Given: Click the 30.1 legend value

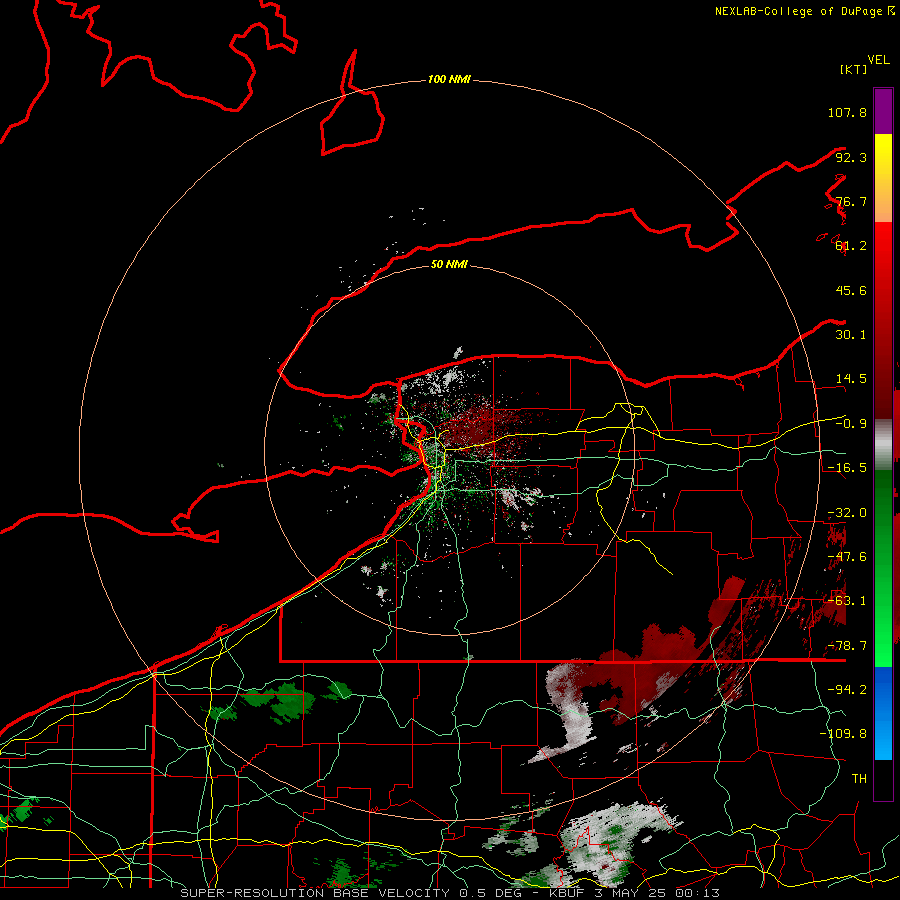Looking at the screenshot, I should pyautogui.click(x=851, y=335).
